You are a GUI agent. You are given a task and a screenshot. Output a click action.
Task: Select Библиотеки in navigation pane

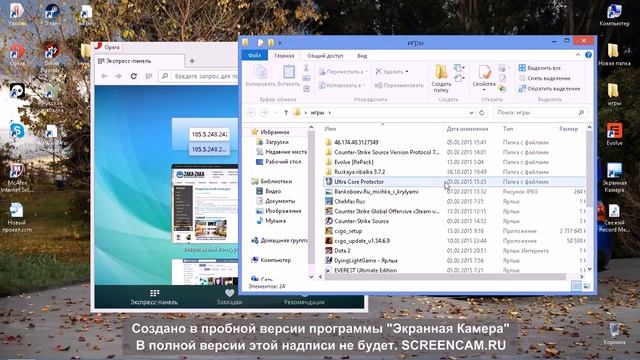(x=272, y=181)
